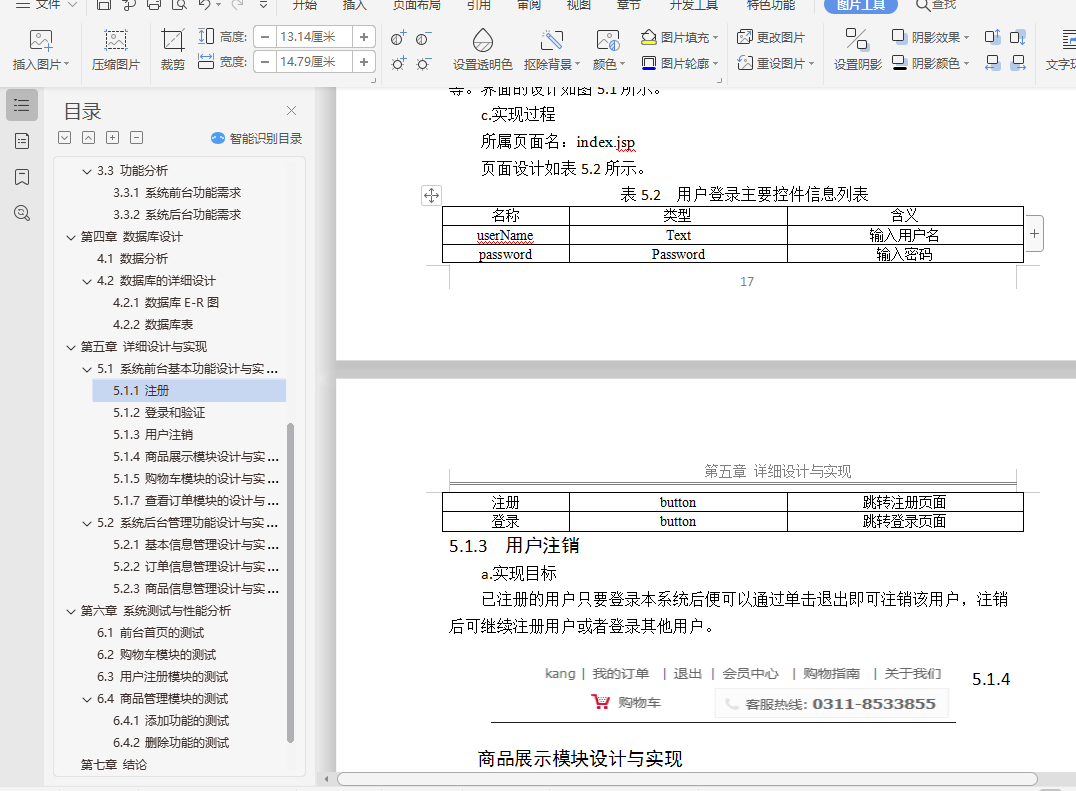Nudge shadow down icon
This screenshot has height=791, width=1076.
click(x=1018, y=37)
